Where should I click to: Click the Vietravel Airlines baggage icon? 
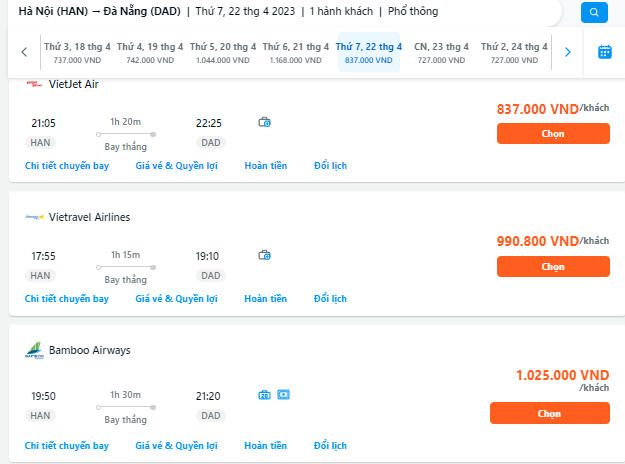(x=264, y=255)
